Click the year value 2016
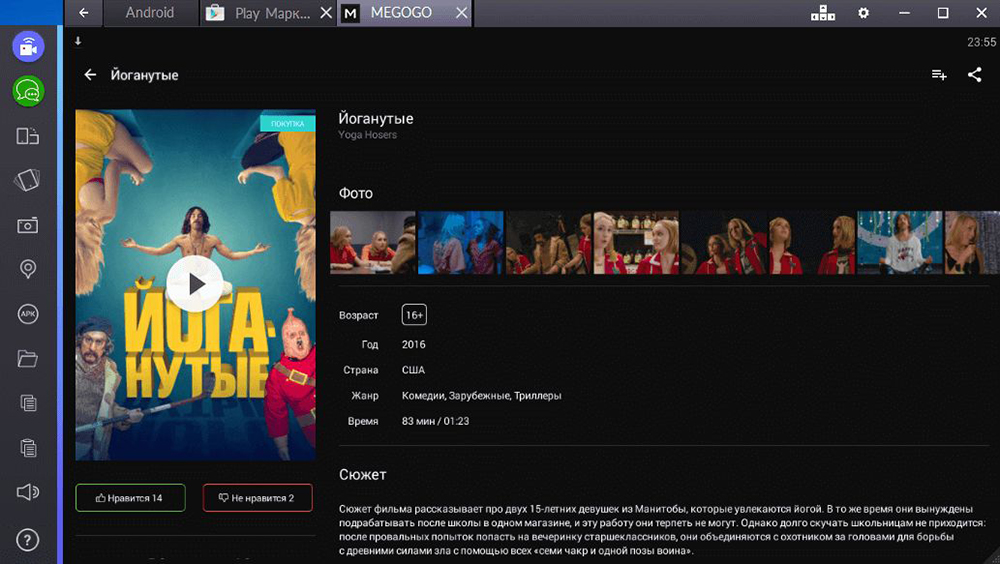The image size is (1000, 564). coord(413,345)
